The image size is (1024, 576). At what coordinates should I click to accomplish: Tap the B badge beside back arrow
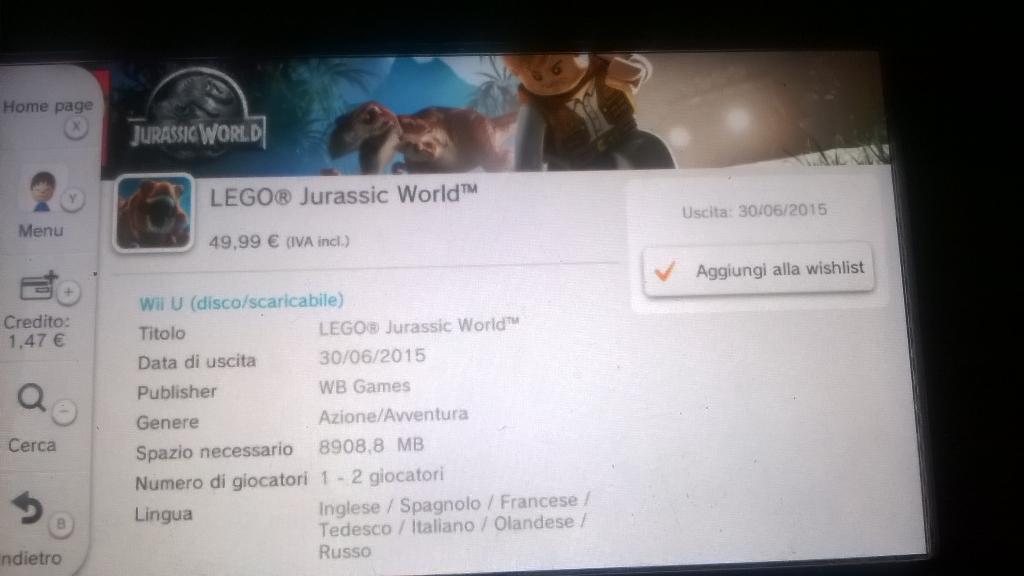pos(60,523)
